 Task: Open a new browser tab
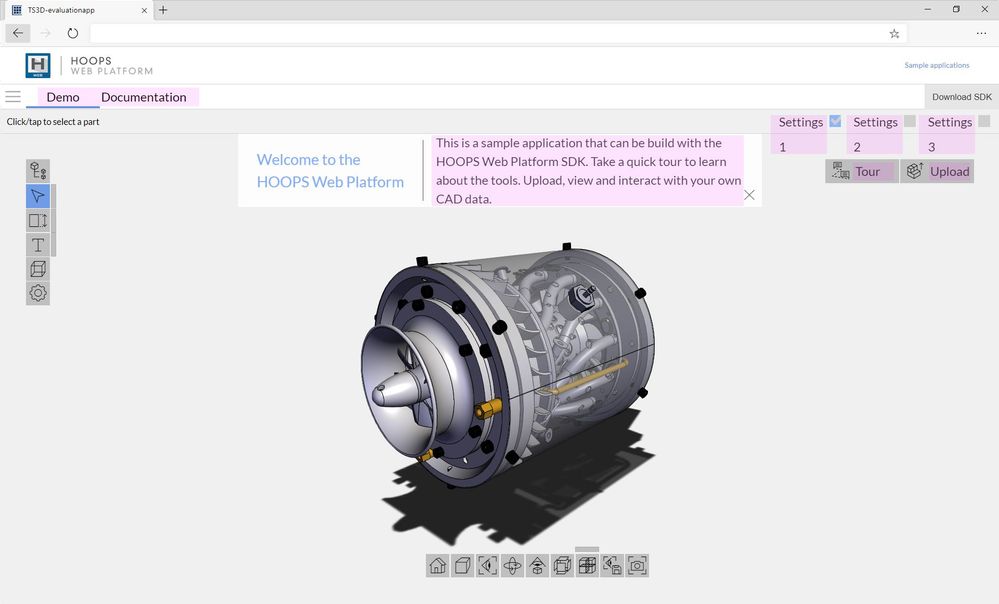(163, 10)
